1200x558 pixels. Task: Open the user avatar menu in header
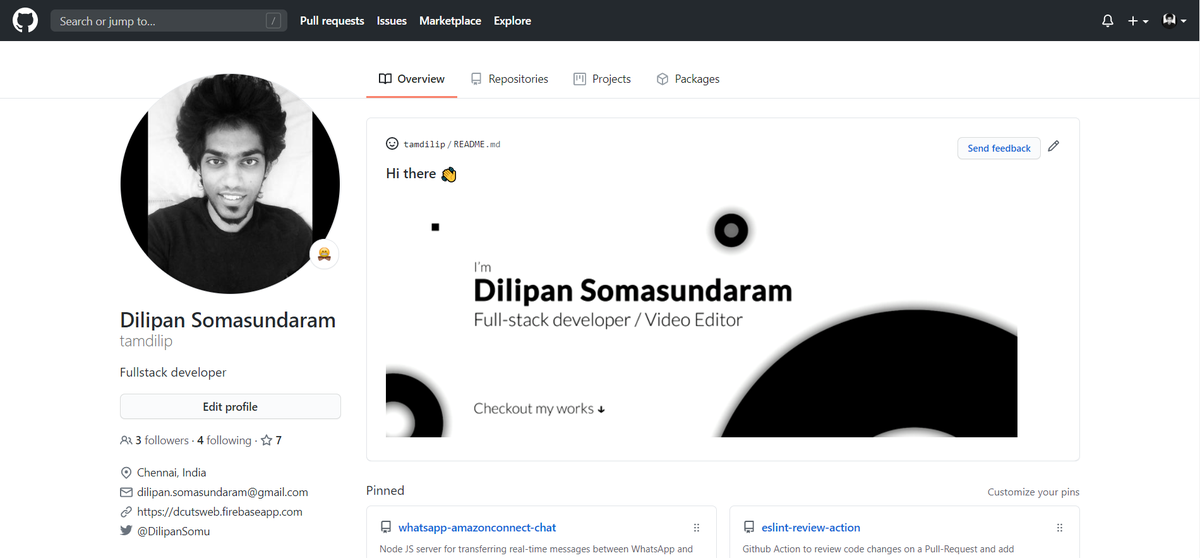[x=1175, y=21]
